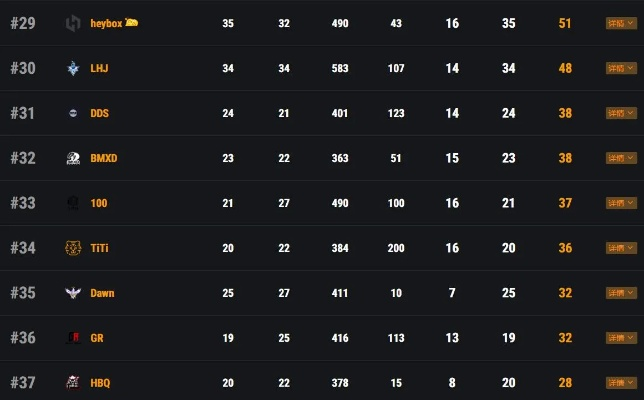Click the BMXD team name
This screenshot has width=644, height=400.
click(104, 158)
